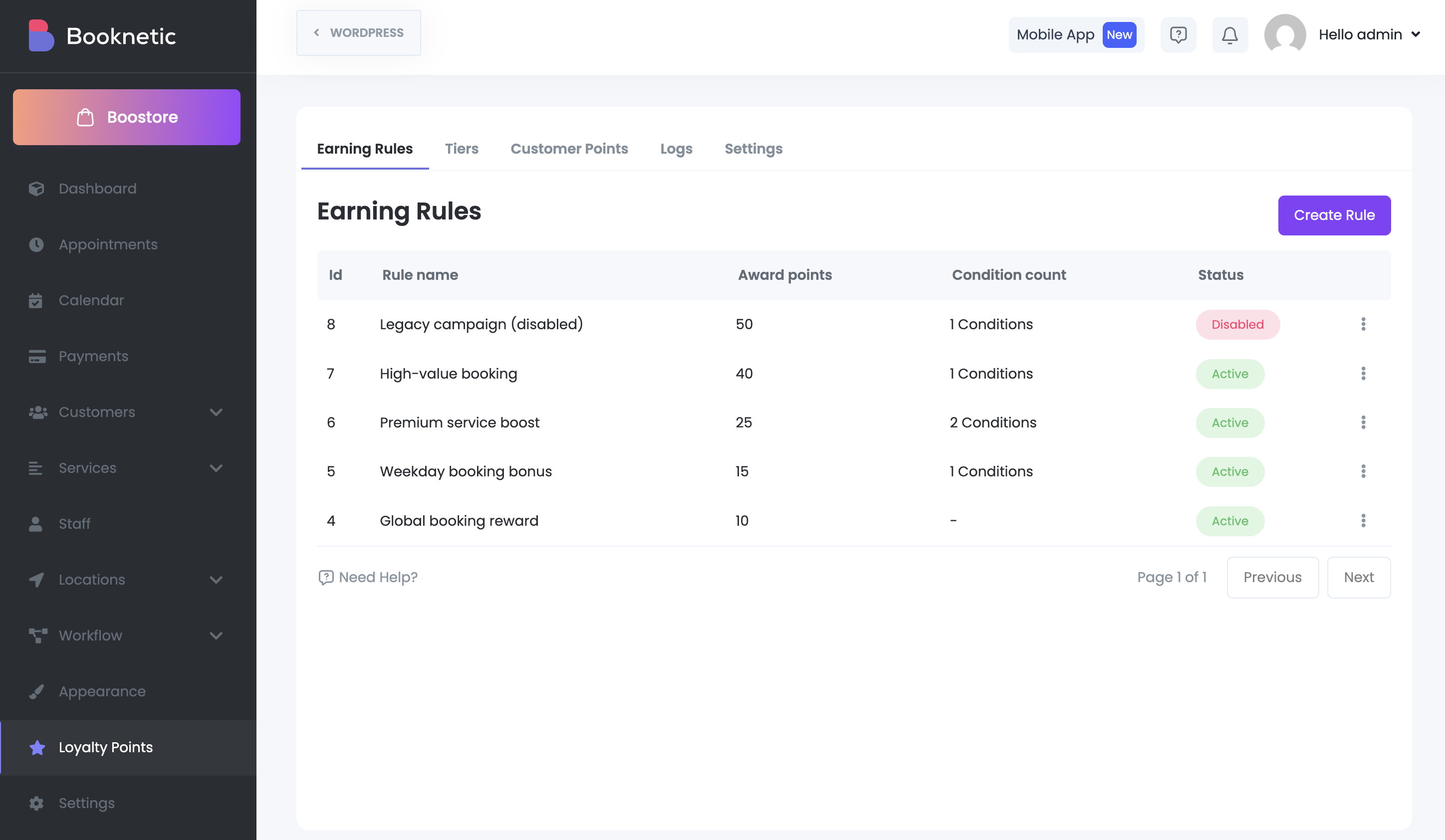Screen dimensions: 1445x840
Task: Click the Calendar sidebar icon
Action: pyautogui.click(x=35, y=300)
